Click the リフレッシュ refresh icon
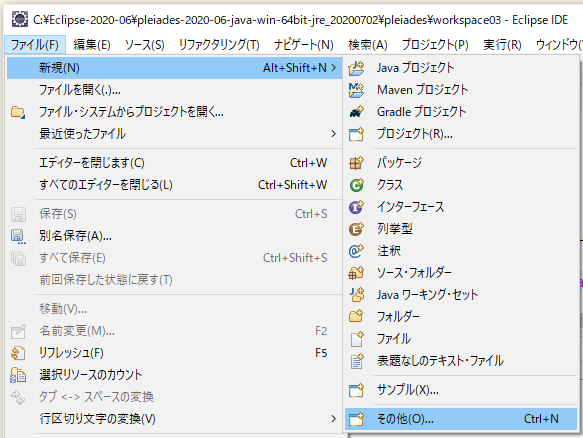The width and height of the screenshot is (583, 438). click(x=18, y=353)
